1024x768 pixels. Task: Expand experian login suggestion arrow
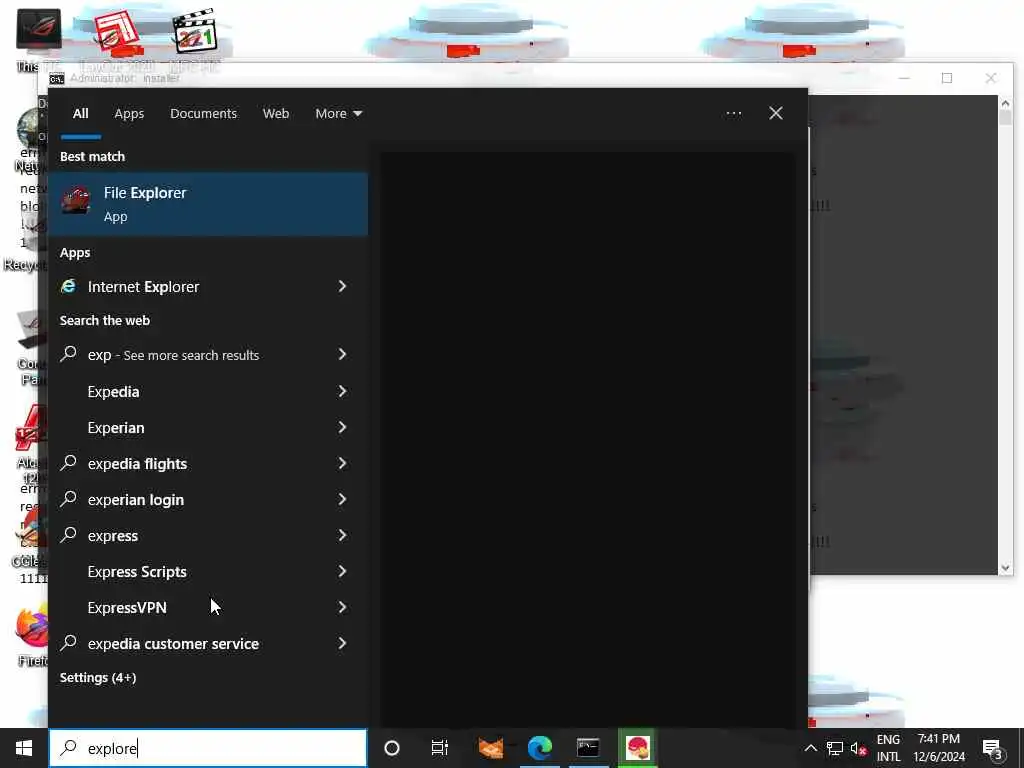(342, 499)
